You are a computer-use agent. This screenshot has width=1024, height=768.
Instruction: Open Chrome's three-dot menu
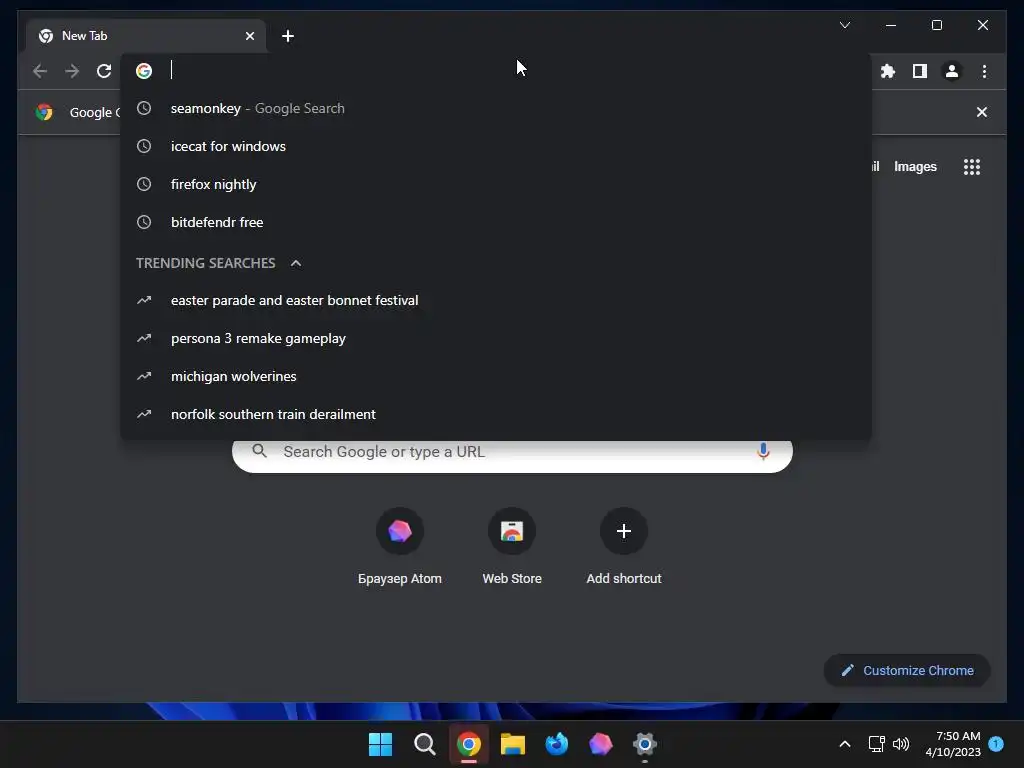pyautogui.click(x=984, y=71)
